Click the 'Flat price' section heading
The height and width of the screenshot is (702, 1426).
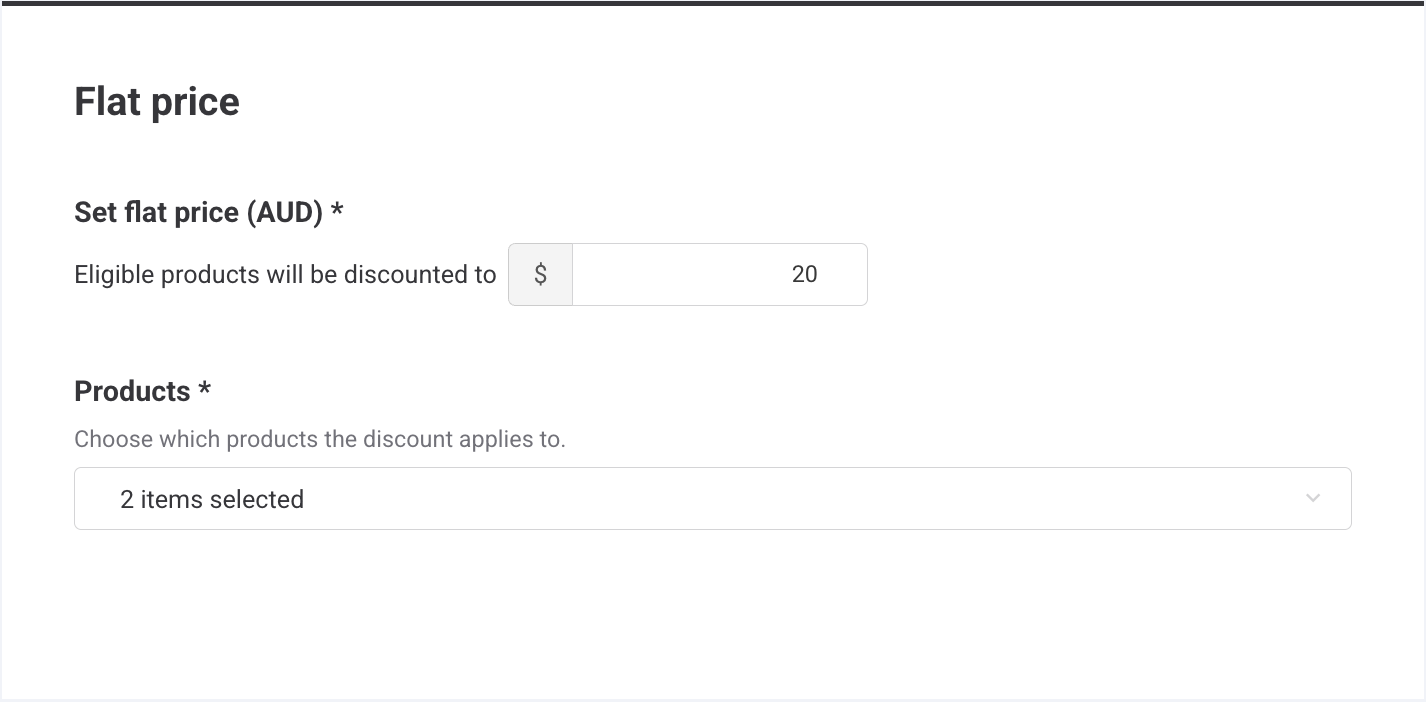[157, 102]
